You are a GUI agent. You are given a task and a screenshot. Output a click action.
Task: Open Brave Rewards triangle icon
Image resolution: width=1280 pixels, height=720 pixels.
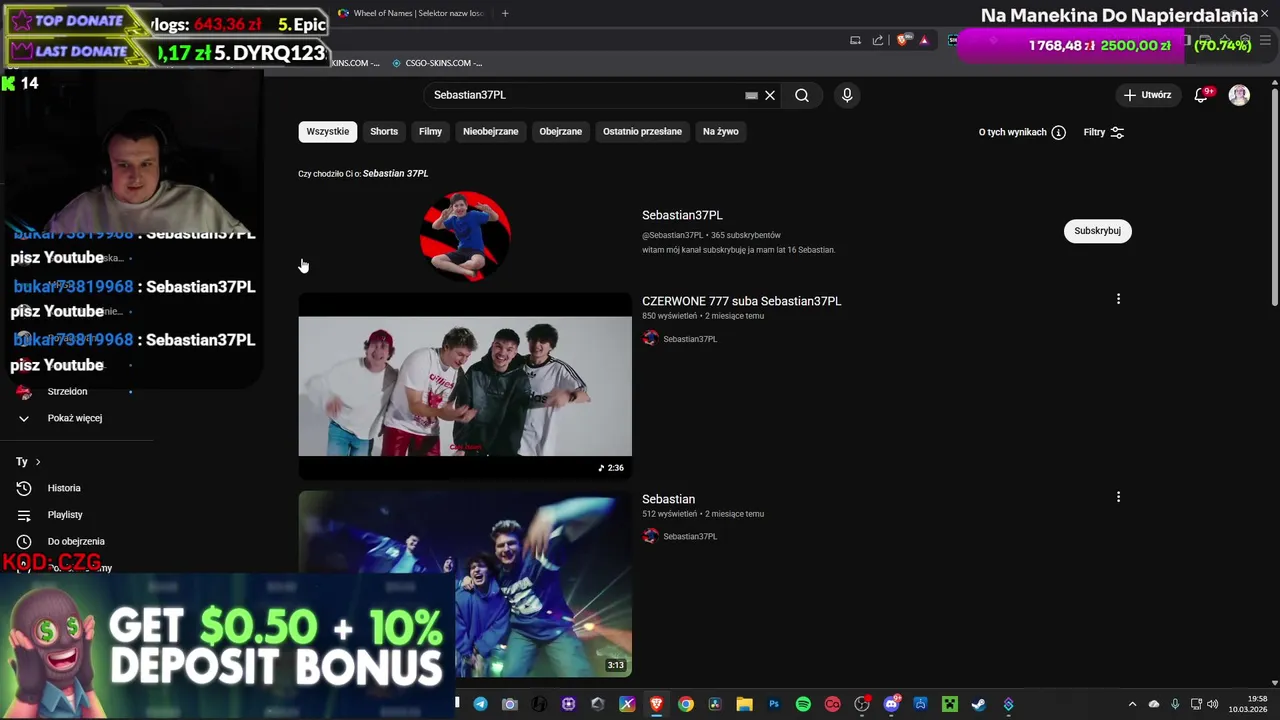tap(924, 40)
